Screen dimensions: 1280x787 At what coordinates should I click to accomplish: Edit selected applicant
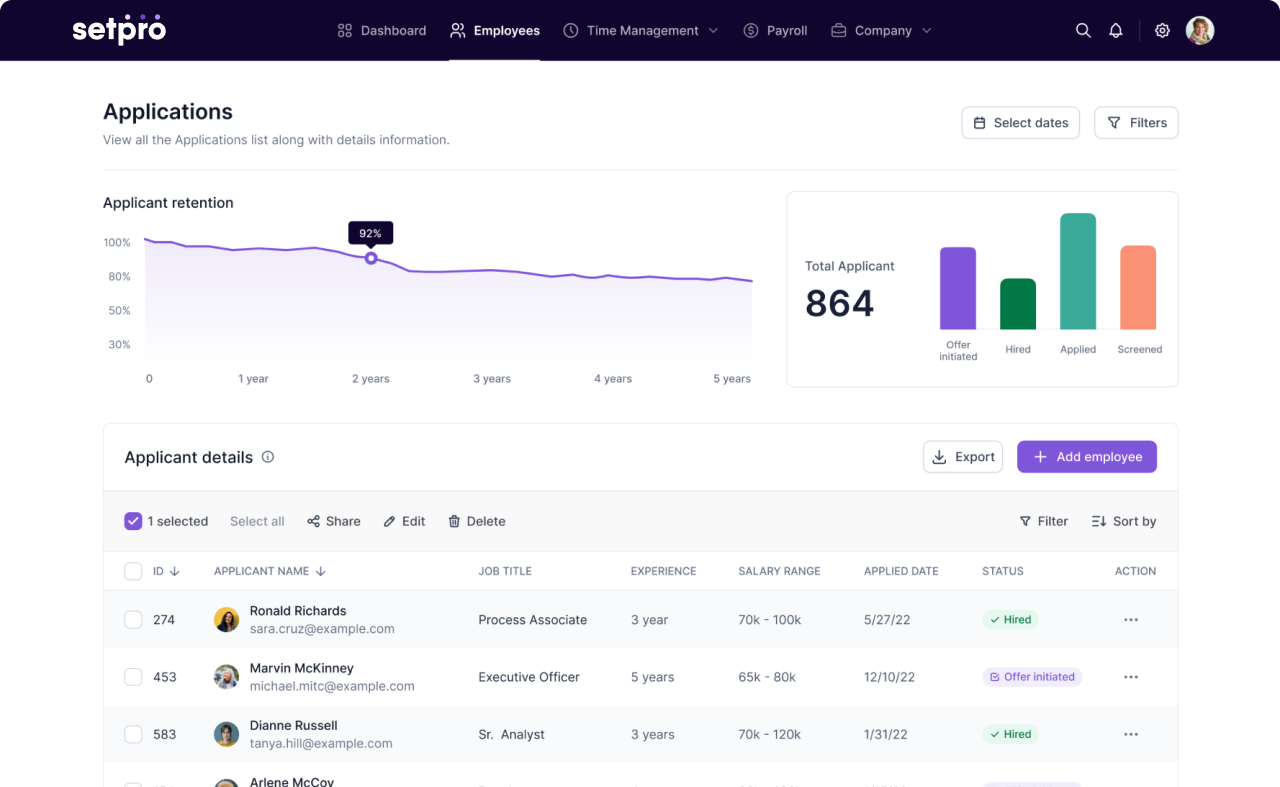click(x=404, y=521)
